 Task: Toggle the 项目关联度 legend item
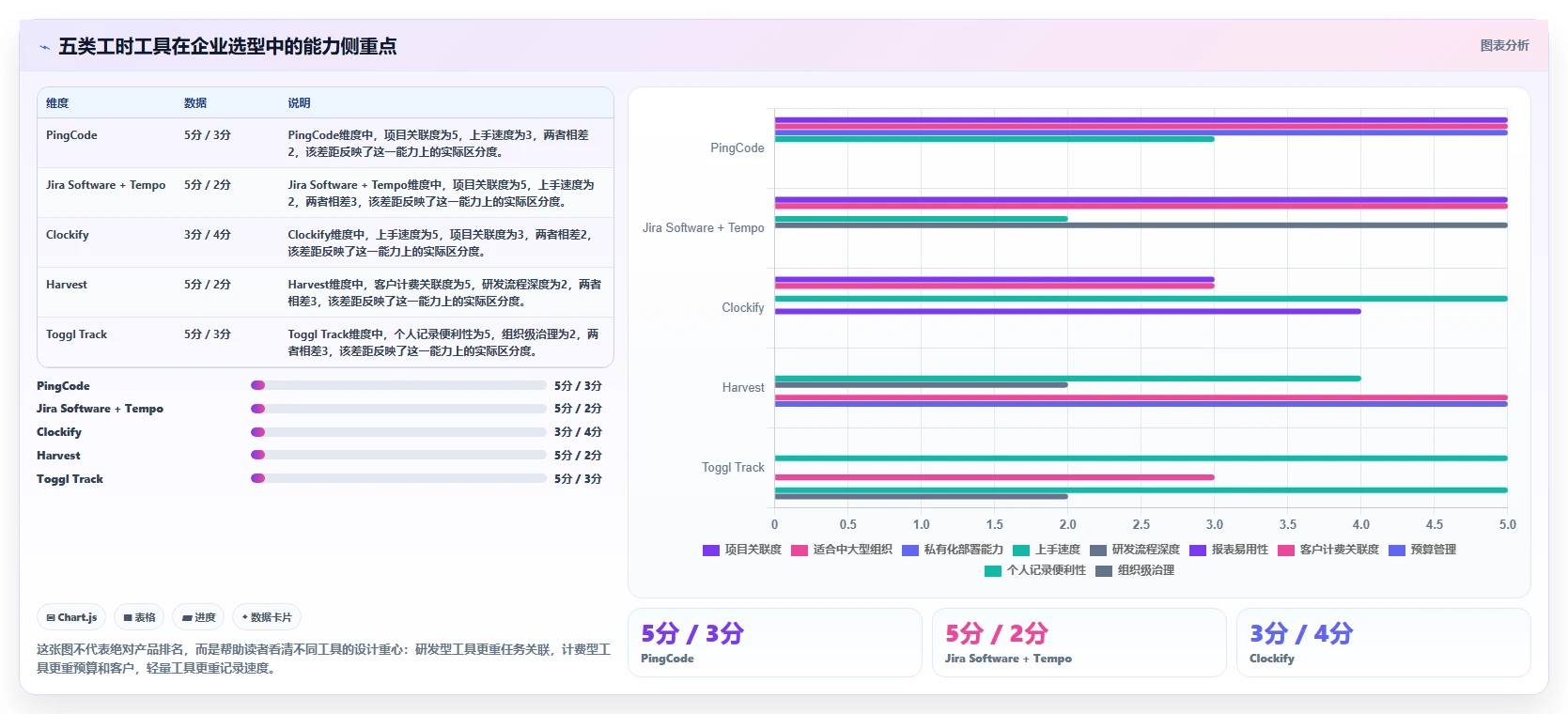[742, 550]
